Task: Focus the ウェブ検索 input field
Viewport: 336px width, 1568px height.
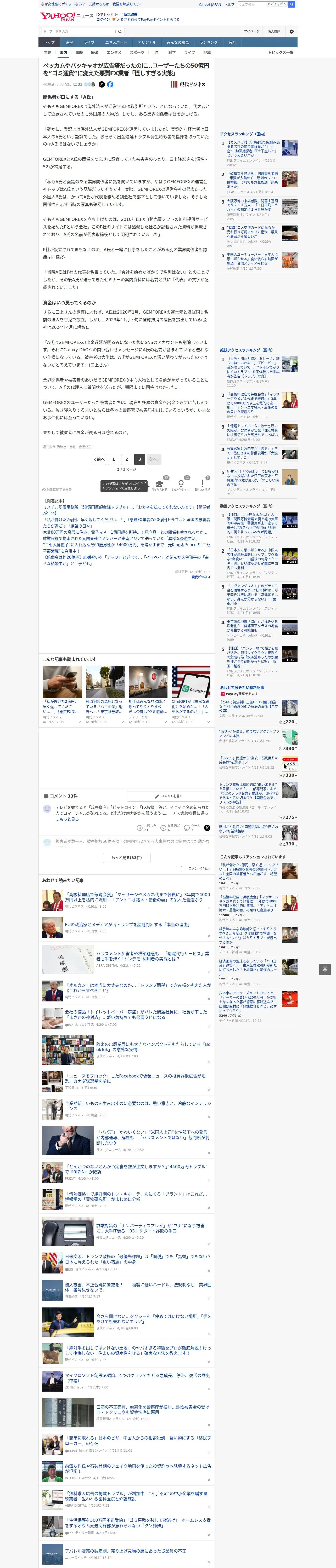Action: [x=251, y=4]
